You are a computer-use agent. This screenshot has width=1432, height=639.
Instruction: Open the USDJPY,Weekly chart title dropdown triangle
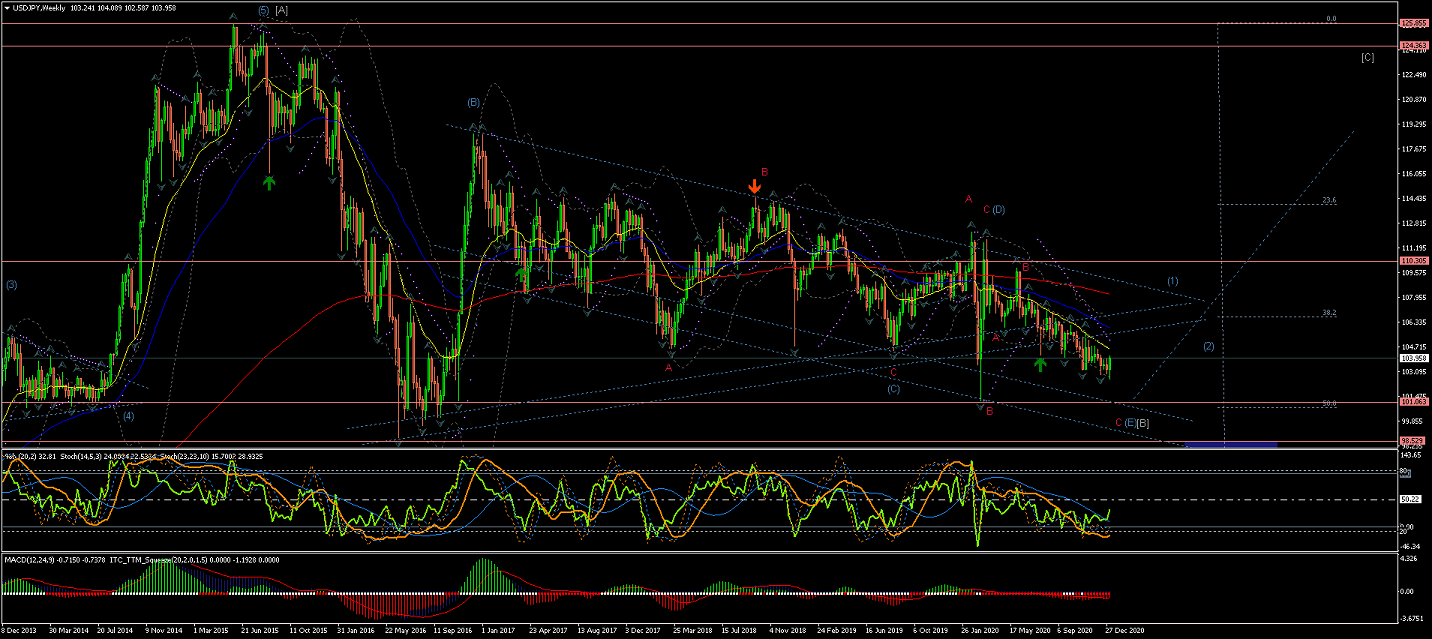point(8,8)
